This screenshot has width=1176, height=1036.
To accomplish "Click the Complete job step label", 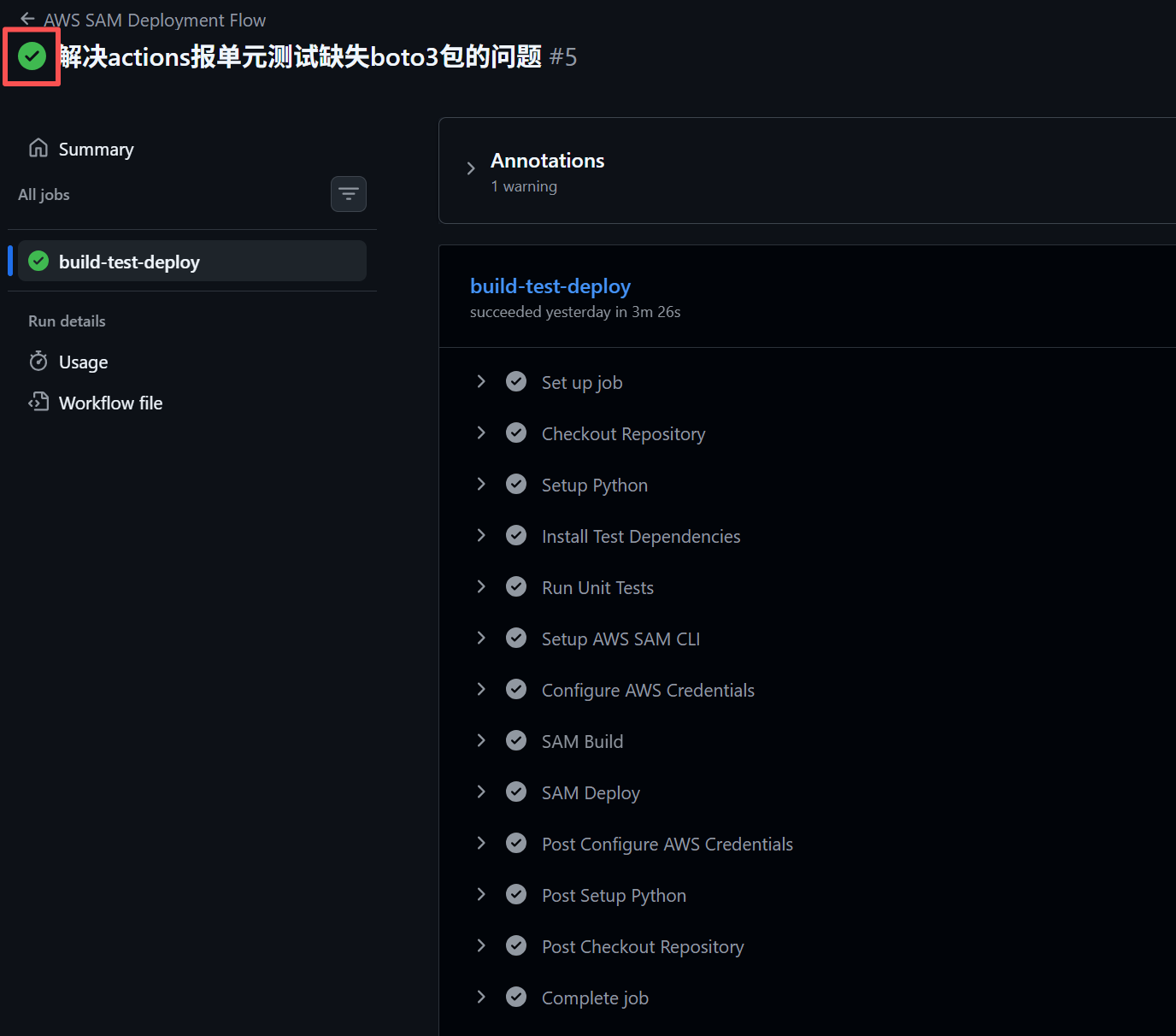I will (x=595, y=998).
